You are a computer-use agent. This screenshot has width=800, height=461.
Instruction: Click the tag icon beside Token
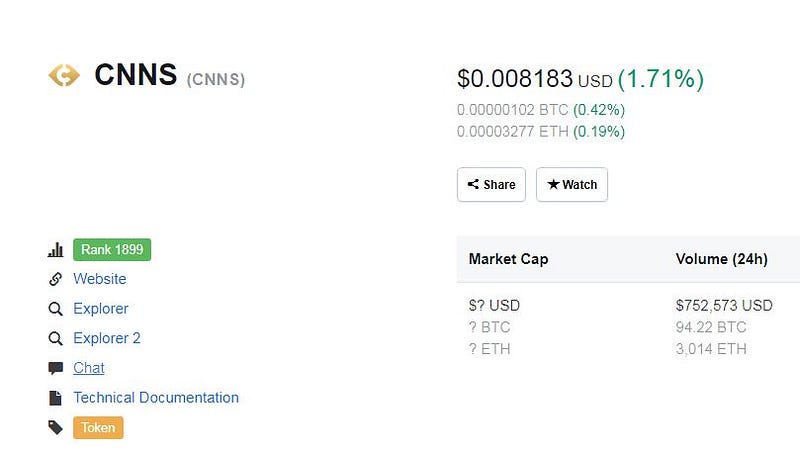click(56, 427)
